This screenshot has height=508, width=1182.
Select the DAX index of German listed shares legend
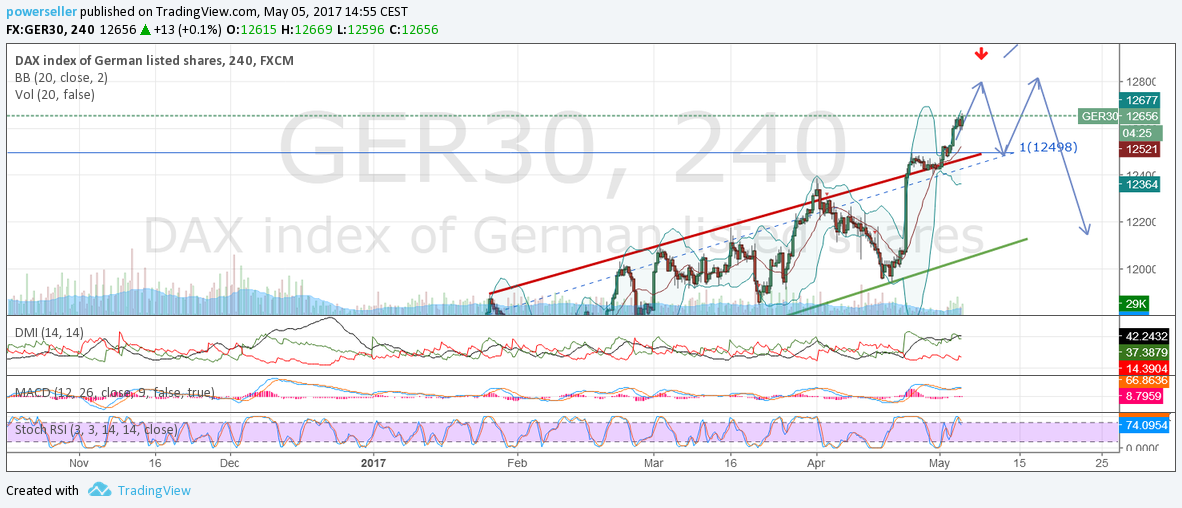point(155,60)
